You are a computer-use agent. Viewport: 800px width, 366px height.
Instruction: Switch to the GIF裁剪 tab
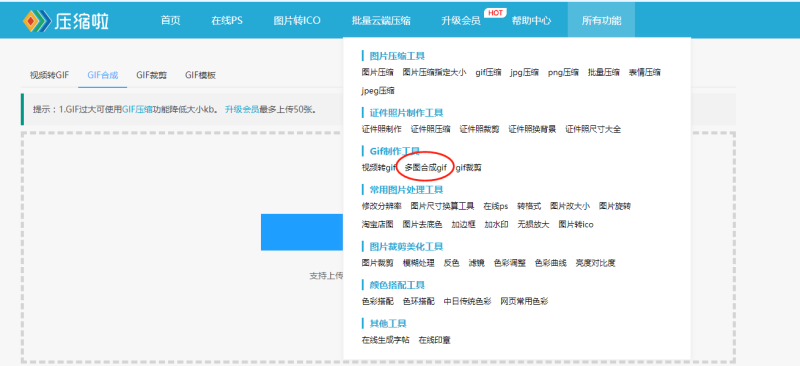(x=152, y=75)
